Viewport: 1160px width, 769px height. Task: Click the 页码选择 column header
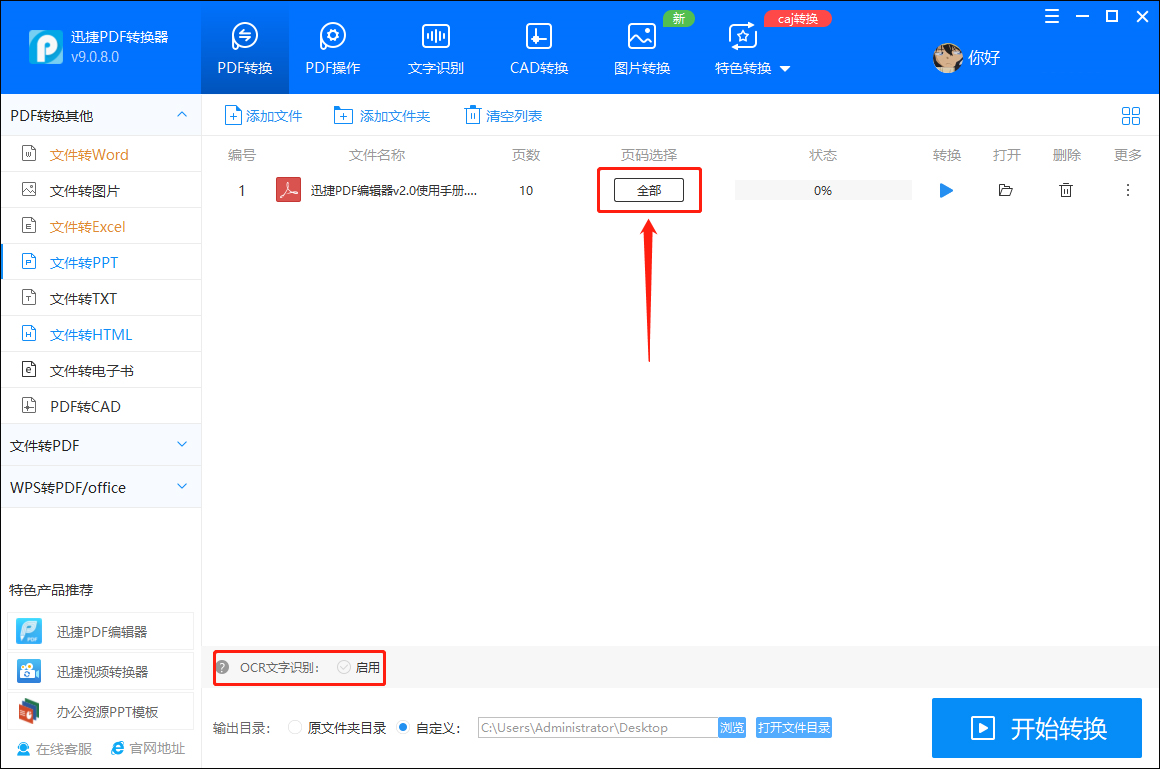click(649, 155)
